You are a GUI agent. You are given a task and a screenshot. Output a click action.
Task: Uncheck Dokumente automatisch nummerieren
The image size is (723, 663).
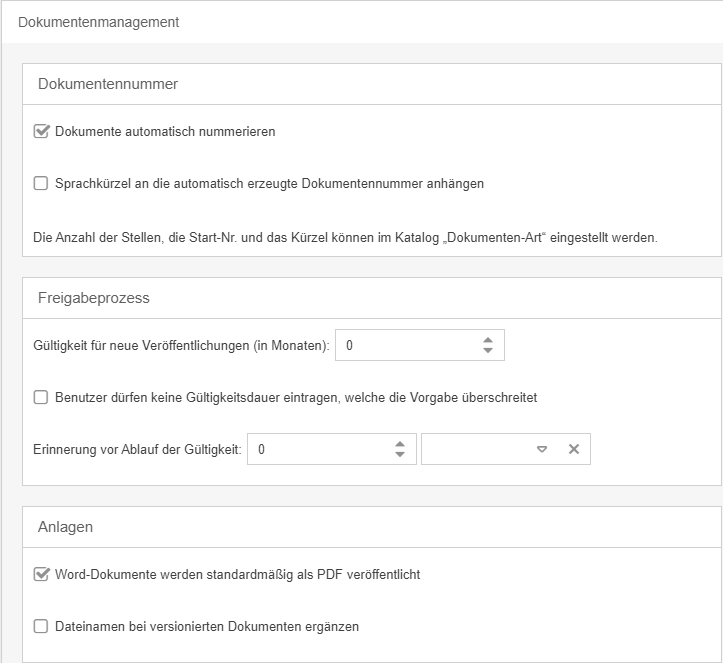(x=41, y=131)
